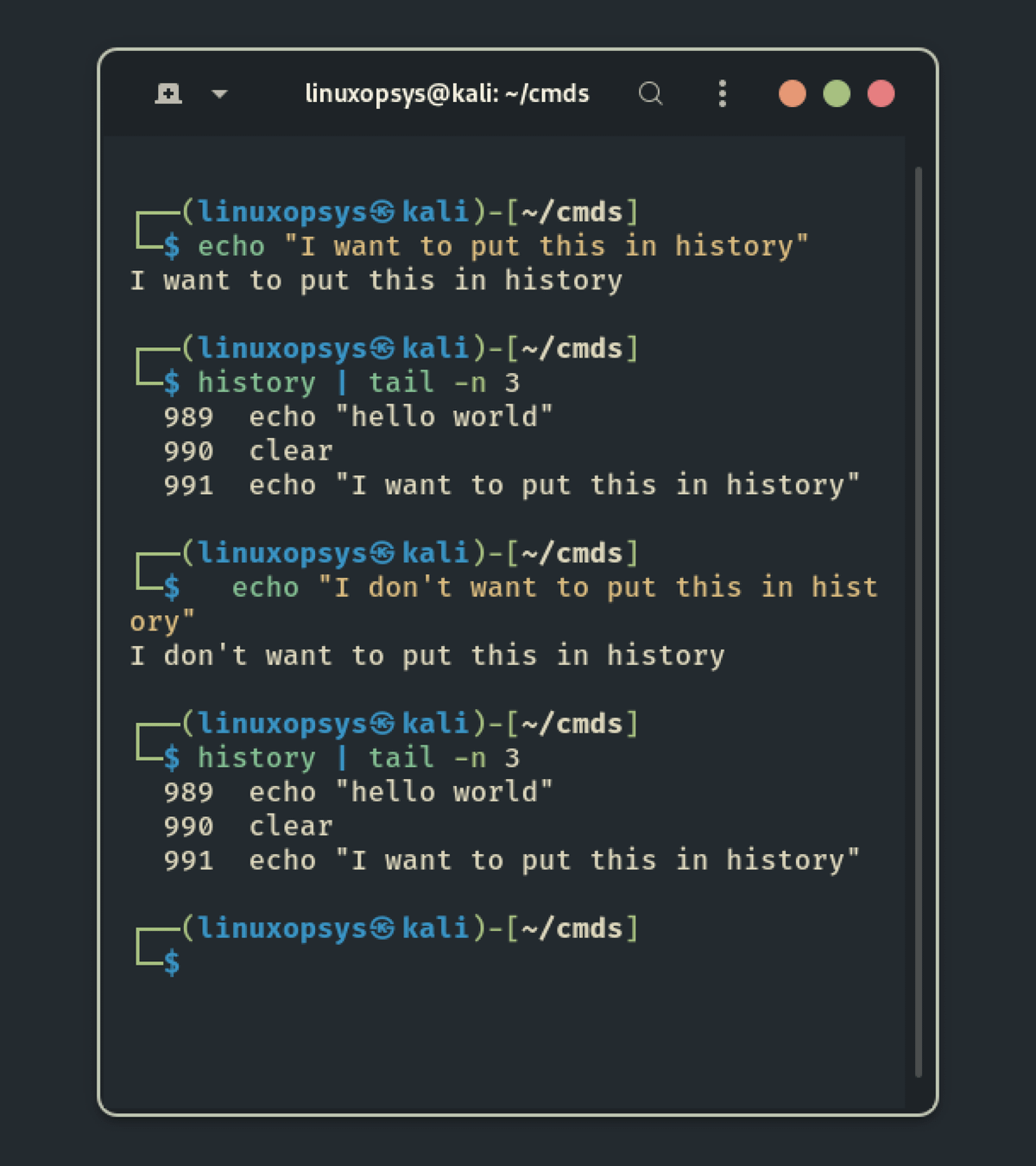Click the orange minimize window button
This screenshot has width=1036, height=1166.
792,93
